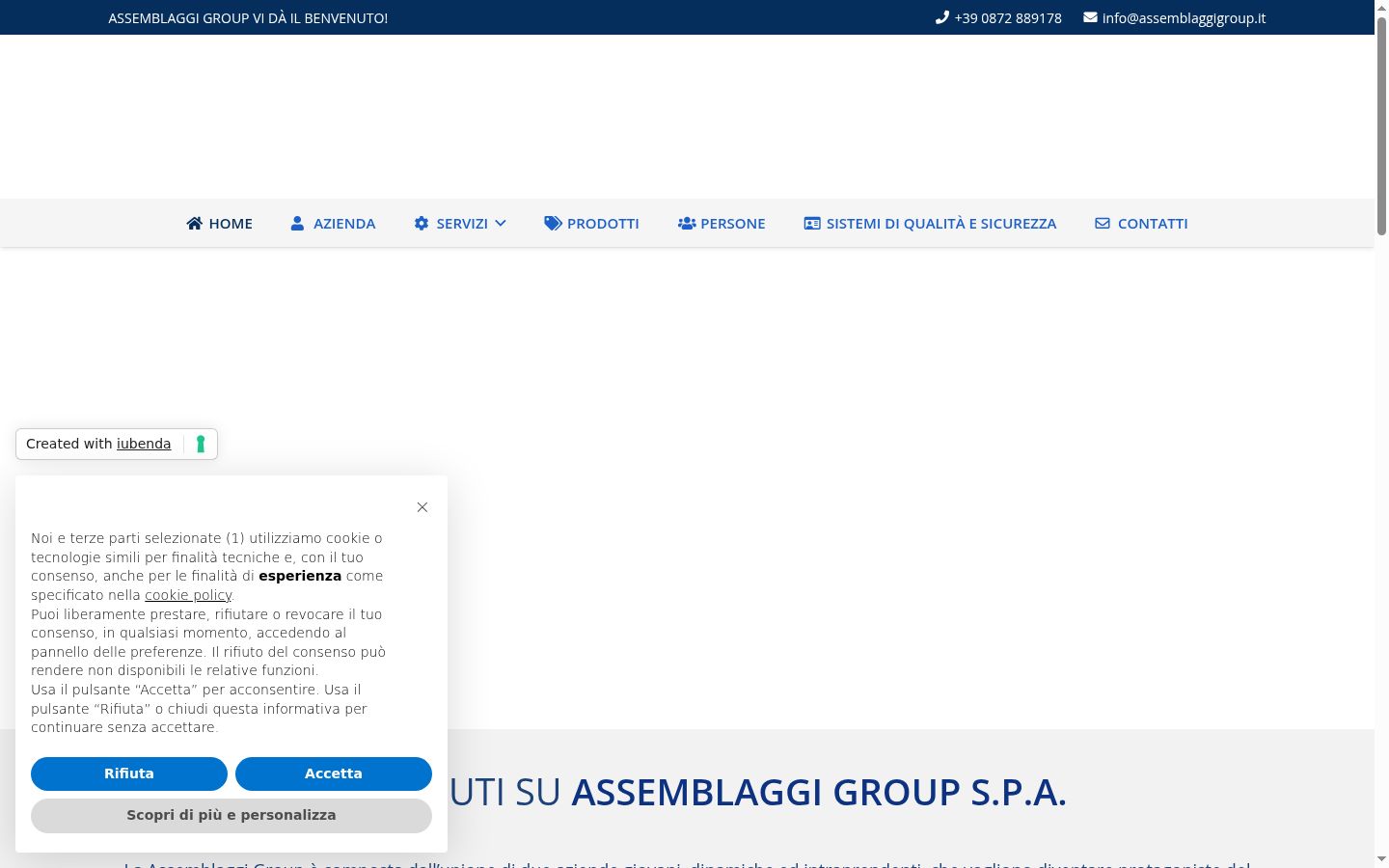Close the cookie notice with the X
Image resolution: width=1389 pixels, height=868 pixels.
[422, 507]
